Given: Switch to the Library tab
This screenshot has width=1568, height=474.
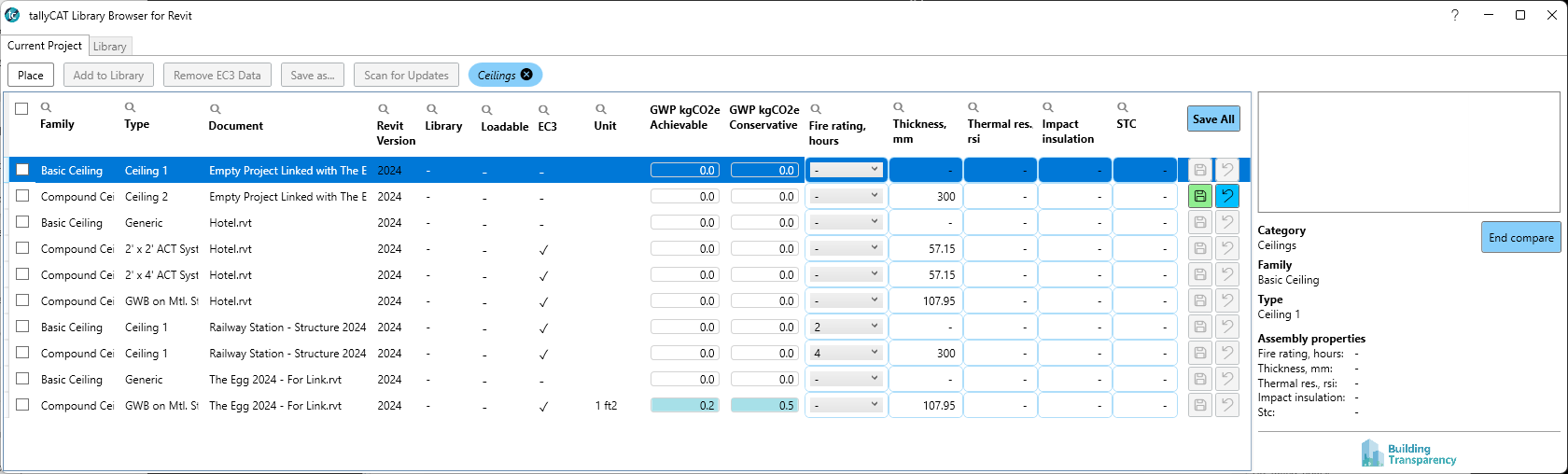Looking at the screenshot, I should point(109,47).
